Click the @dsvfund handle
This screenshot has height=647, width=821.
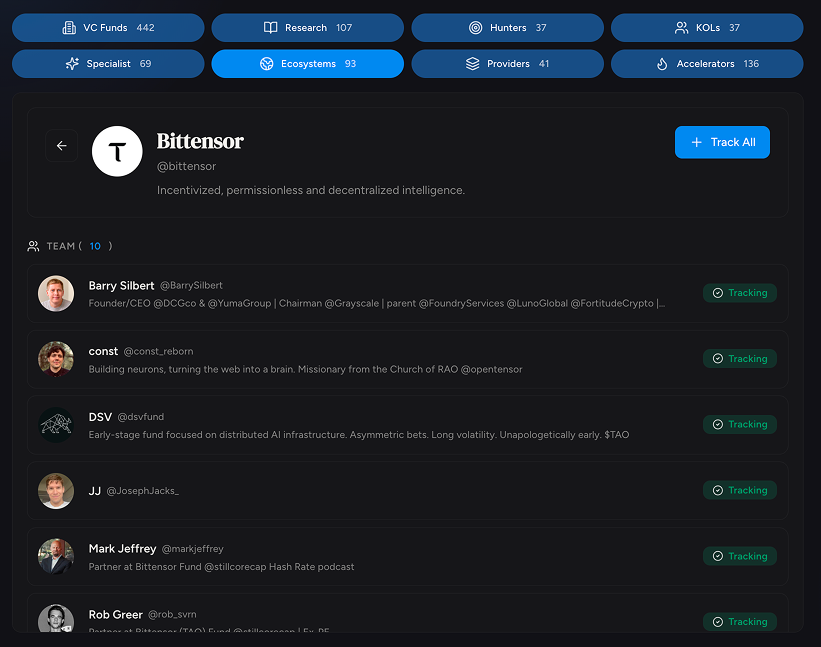141,417
